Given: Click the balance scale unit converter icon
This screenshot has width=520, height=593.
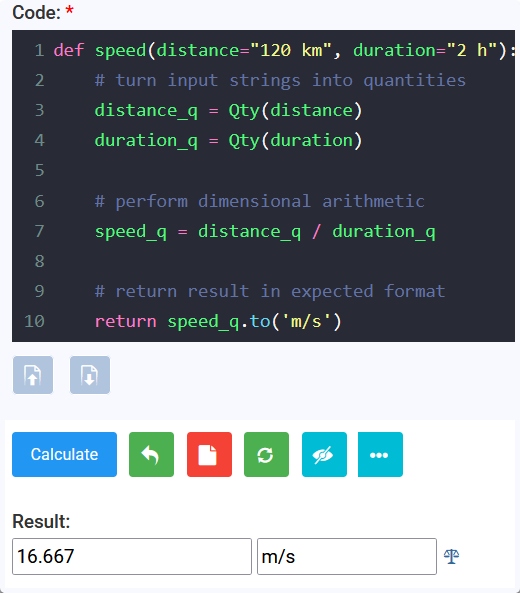Looking at the screenshot, I should 451,556.
